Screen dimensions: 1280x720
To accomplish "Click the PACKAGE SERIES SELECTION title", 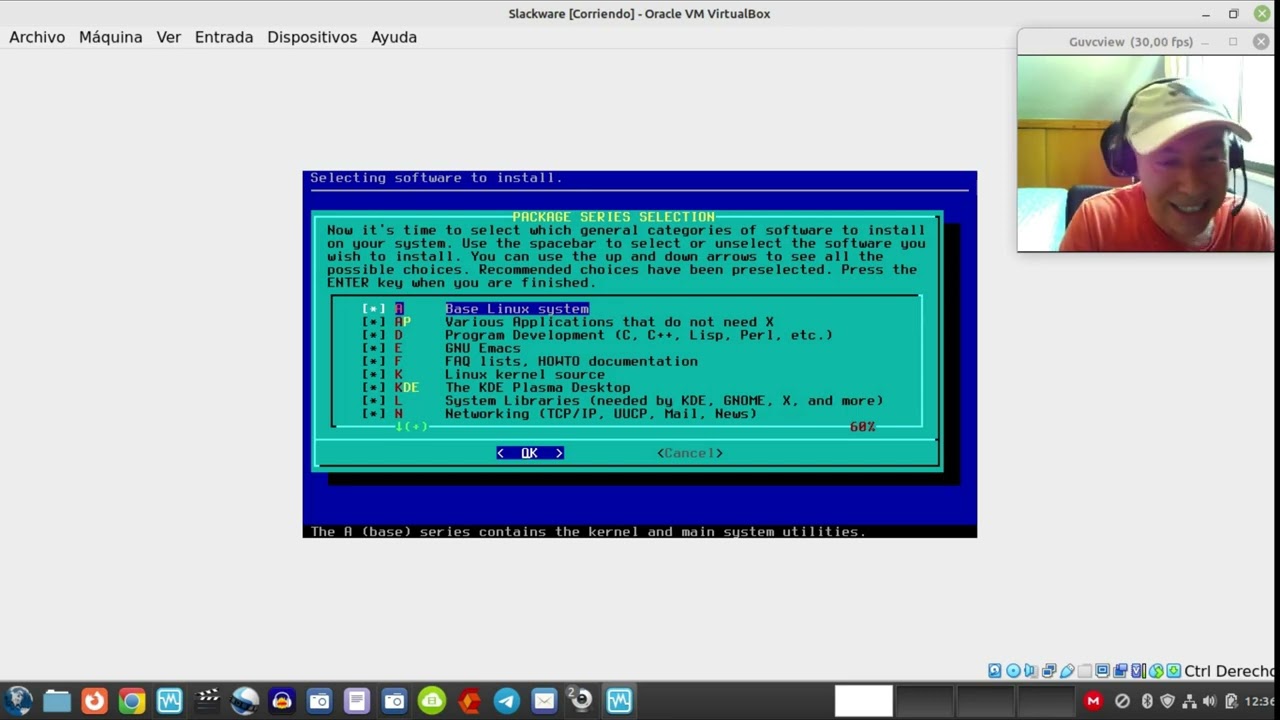I will coord(613,216).
